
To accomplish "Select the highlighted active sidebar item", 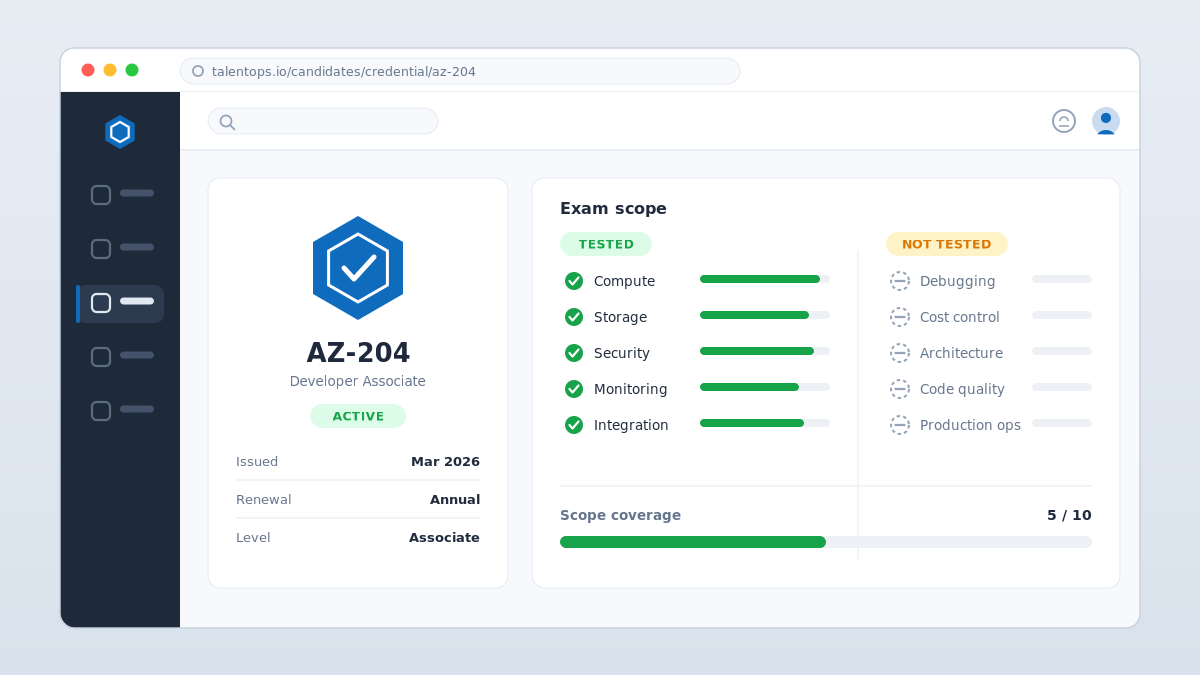I will [x=120, y=303].
